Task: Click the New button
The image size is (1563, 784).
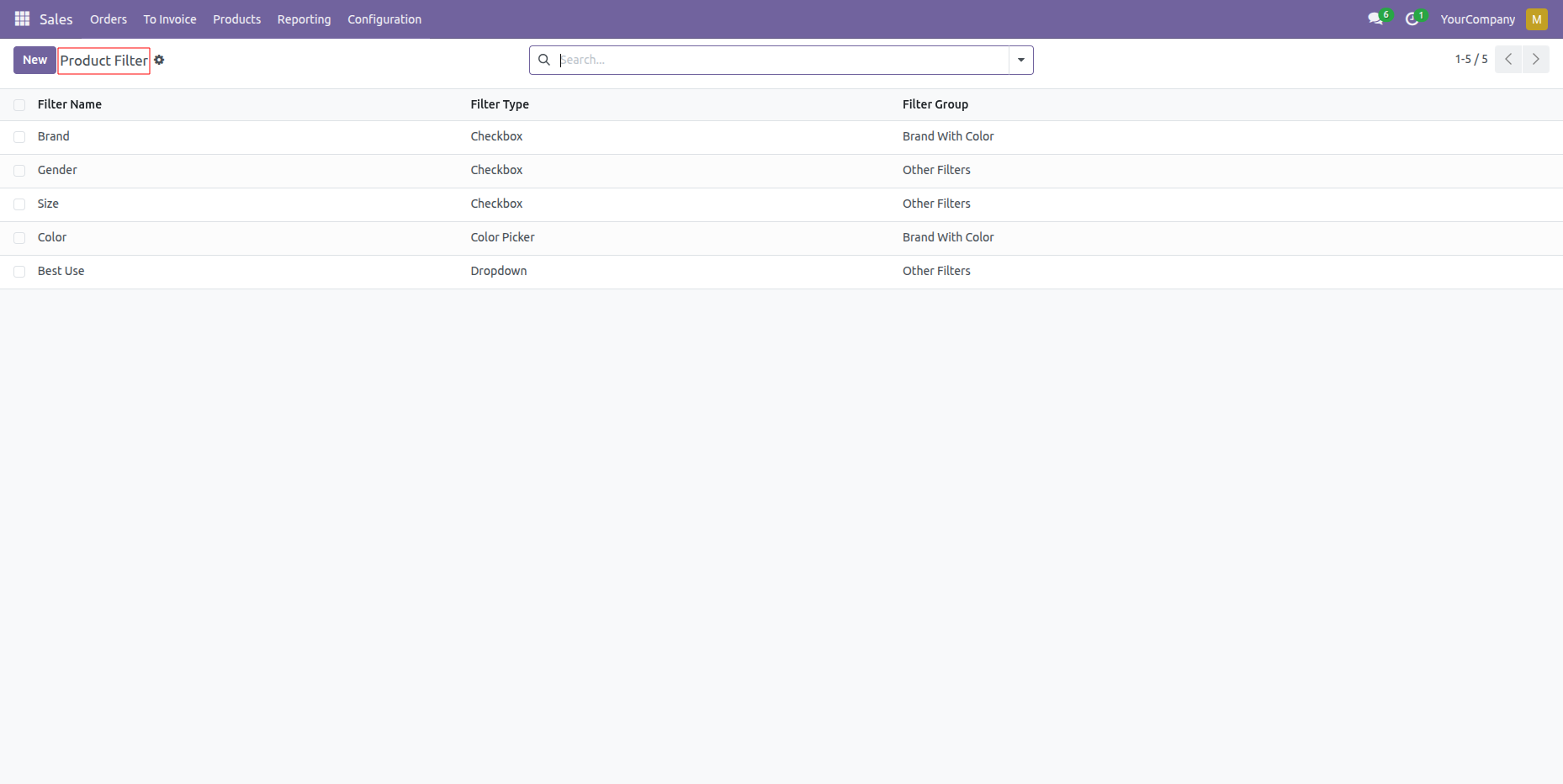Action: [x=34, y=60]
